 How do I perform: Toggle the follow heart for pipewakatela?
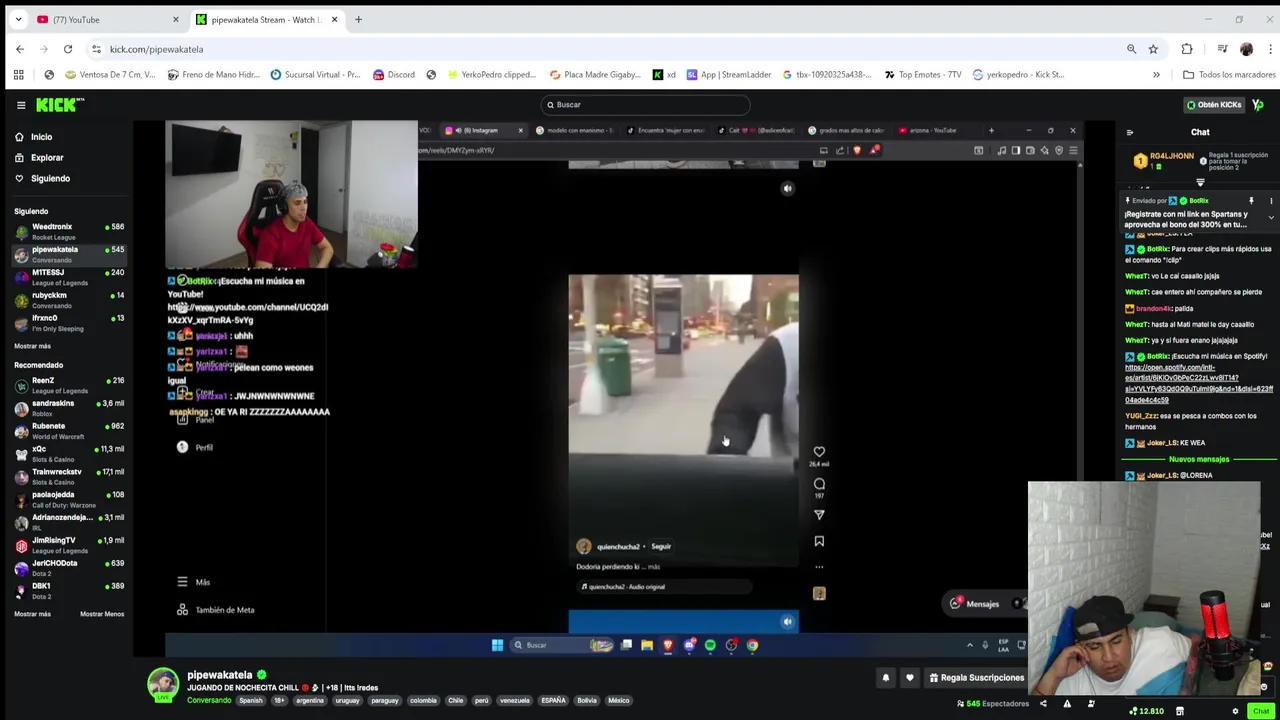909,678
